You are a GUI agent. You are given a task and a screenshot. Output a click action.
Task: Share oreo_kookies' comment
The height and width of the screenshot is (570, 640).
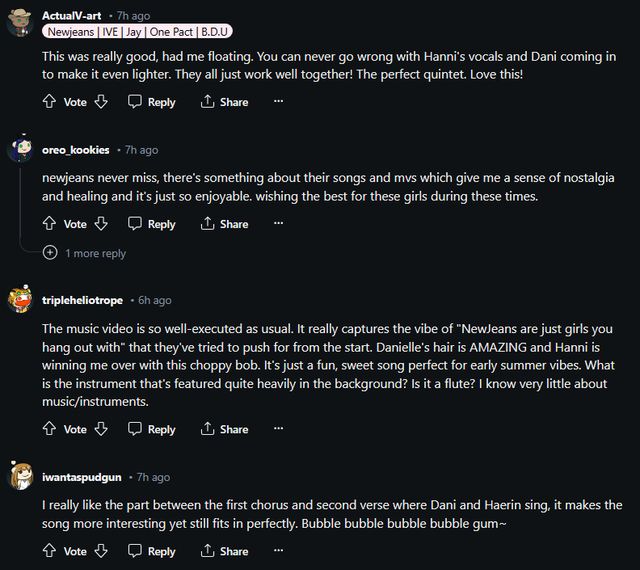coord(225,224)
